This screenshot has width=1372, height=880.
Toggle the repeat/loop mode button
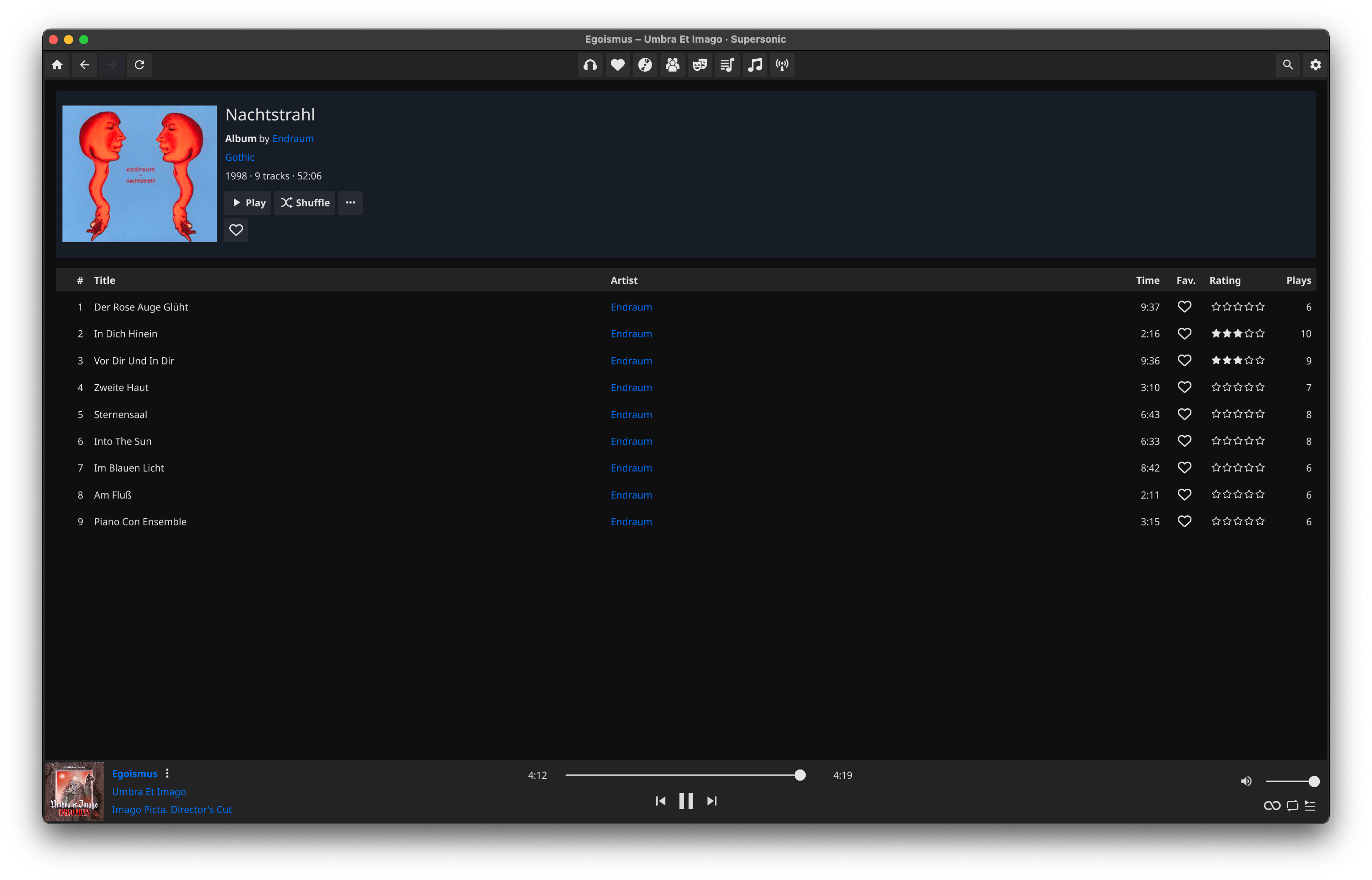click(1292, 806)
